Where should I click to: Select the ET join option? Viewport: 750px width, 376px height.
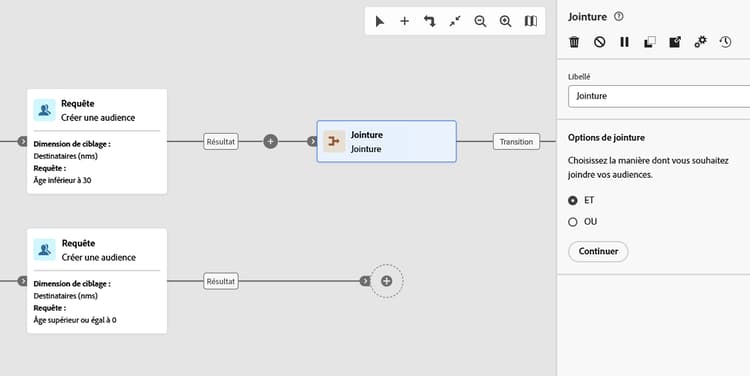click(573, 200)
